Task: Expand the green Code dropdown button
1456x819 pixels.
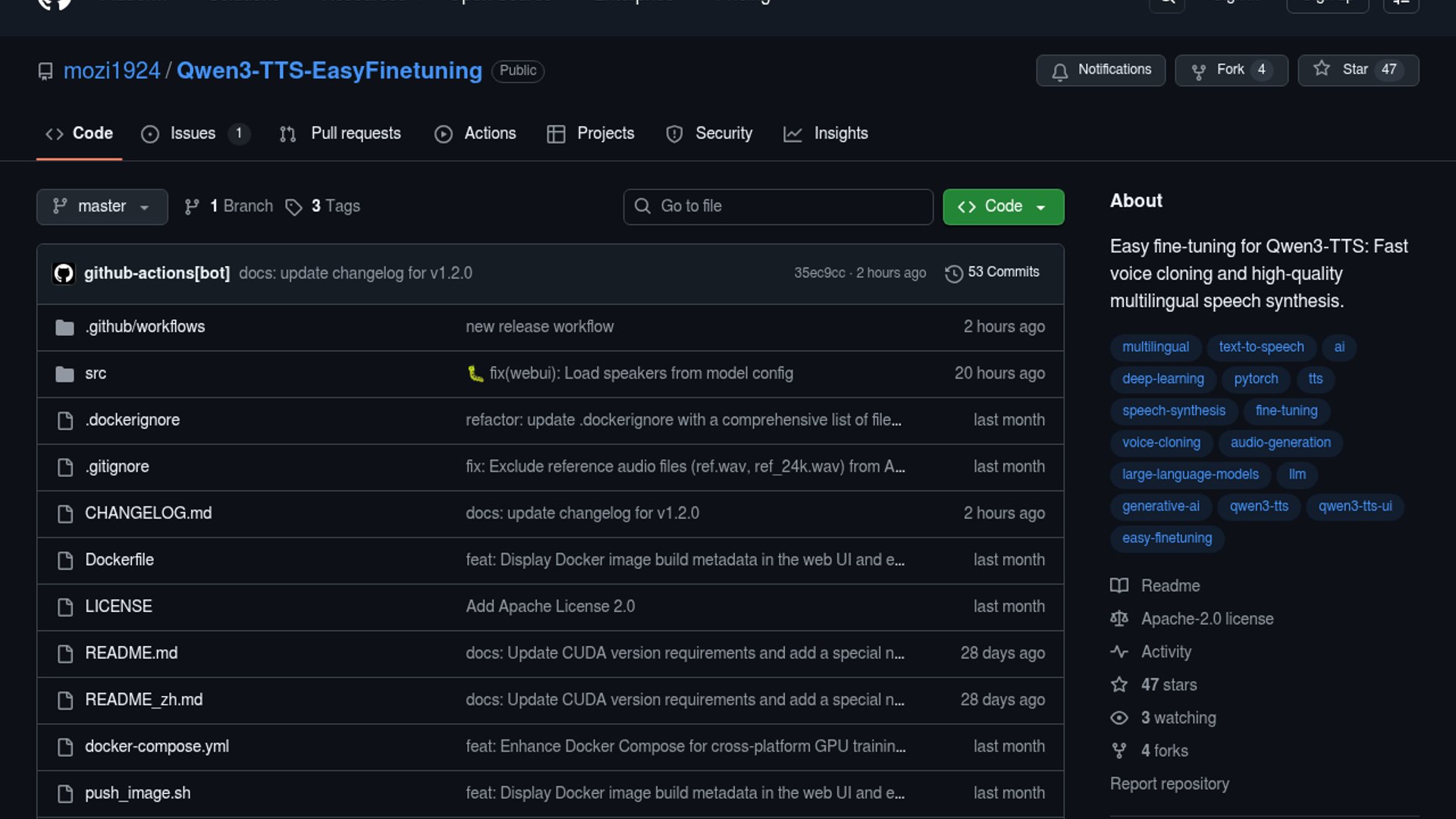Action: 1003,206
